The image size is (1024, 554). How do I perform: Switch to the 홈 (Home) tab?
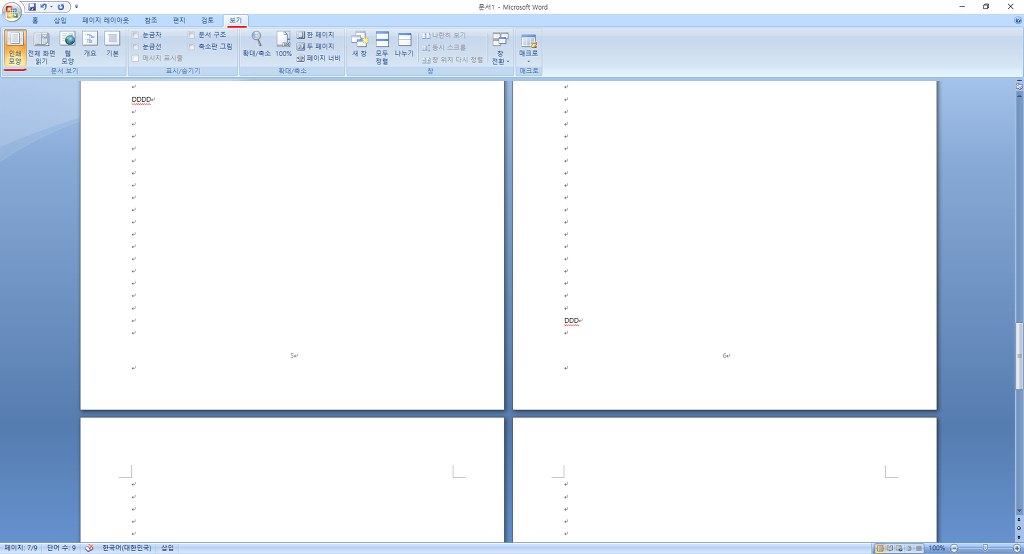(35, 21)
